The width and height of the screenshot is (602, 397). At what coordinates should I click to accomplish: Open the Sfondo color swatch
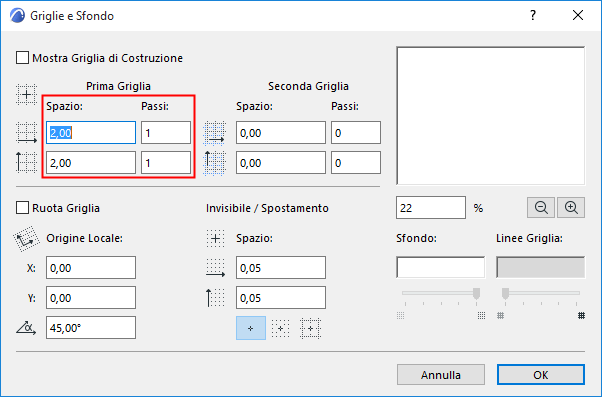point(440,267)
